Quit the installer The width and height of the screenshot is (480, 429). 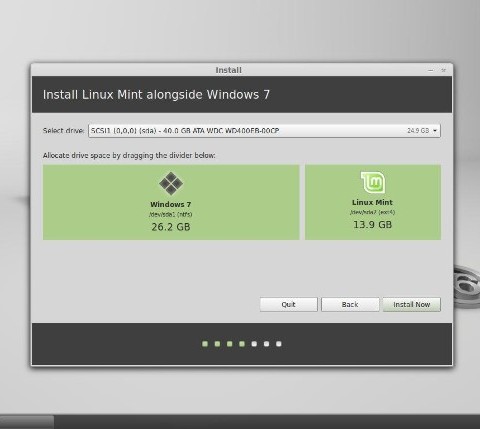[x=289, y=304]
